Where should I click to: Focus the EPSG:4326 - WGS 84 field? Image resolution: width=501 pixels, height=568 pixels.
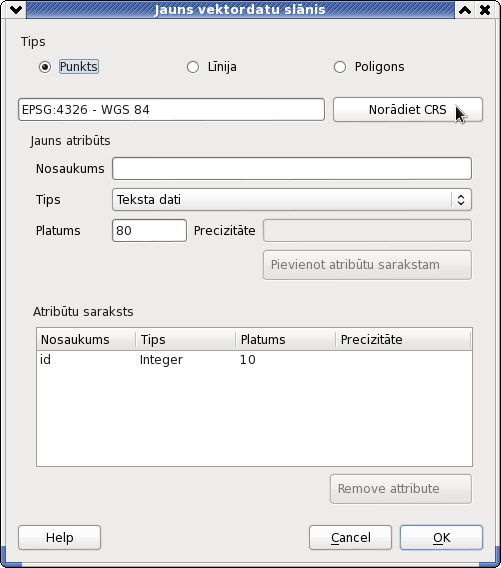click(x=171, y=109)
